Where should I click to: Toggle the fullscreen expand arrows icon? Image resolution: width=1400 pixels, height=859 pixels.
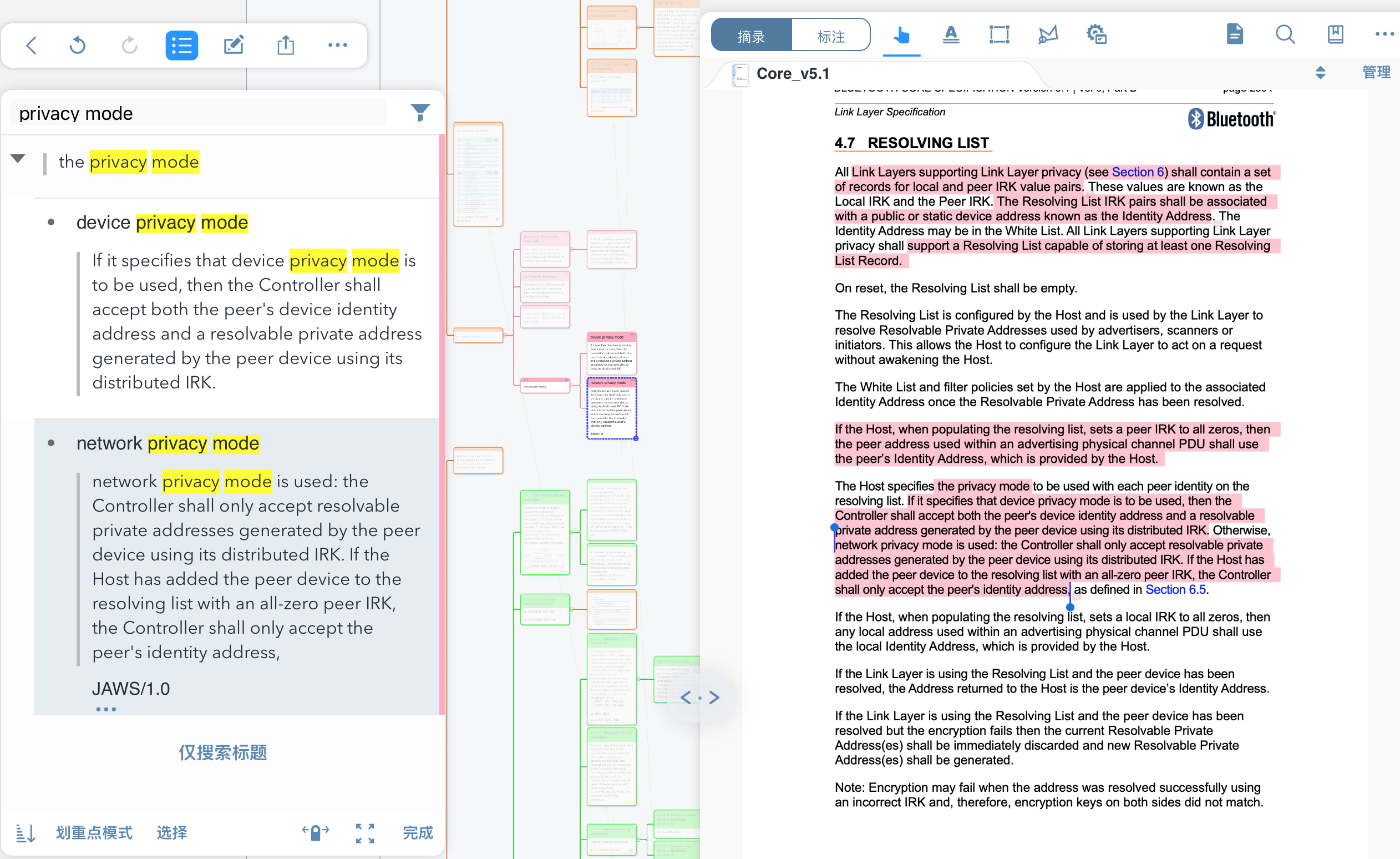coord(365,833)
